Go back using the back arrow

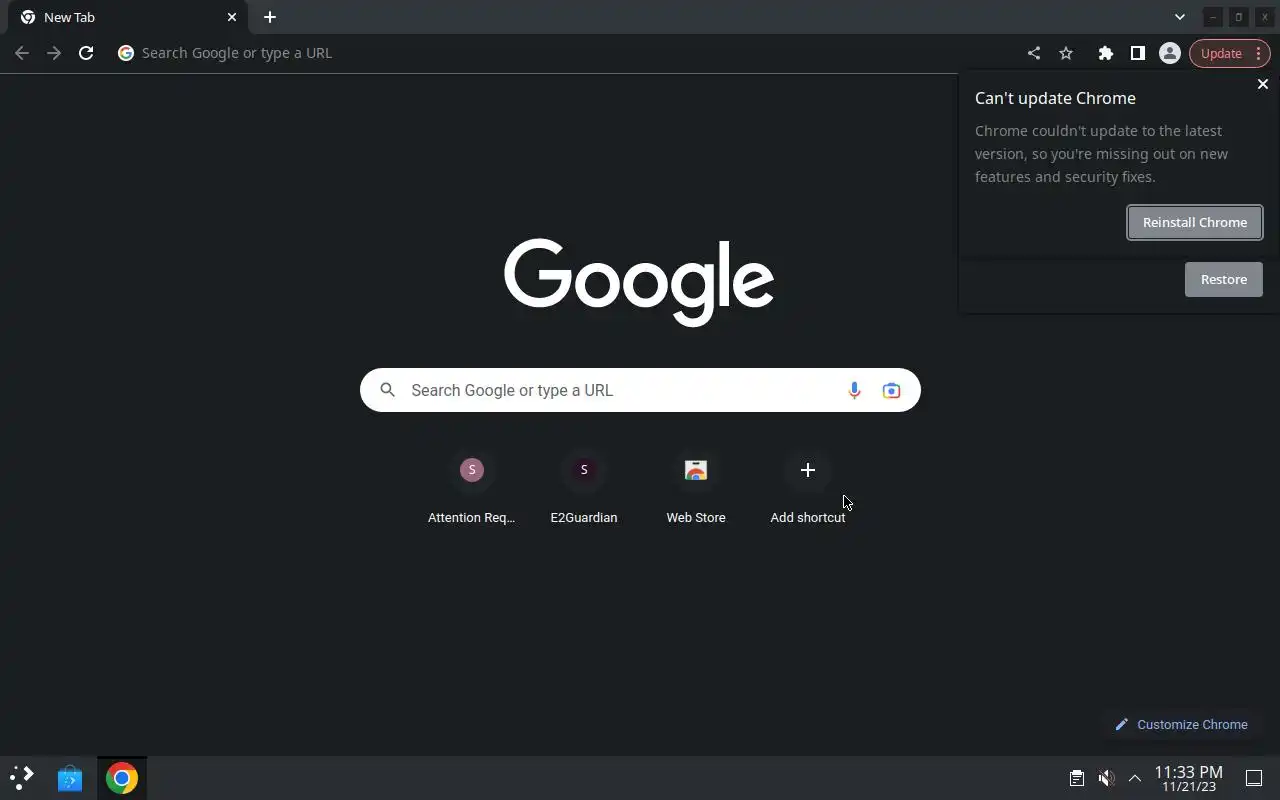(x=22, y=53)
